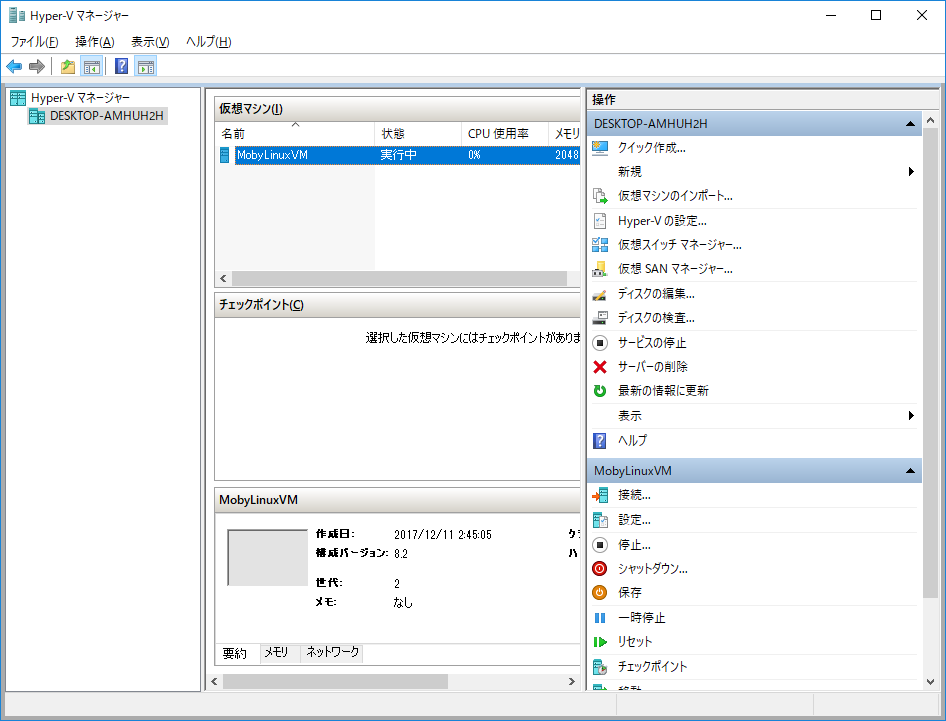Click creation date 2017/12/11 2:45:05
946x721 pixels.
pos(443,535)
